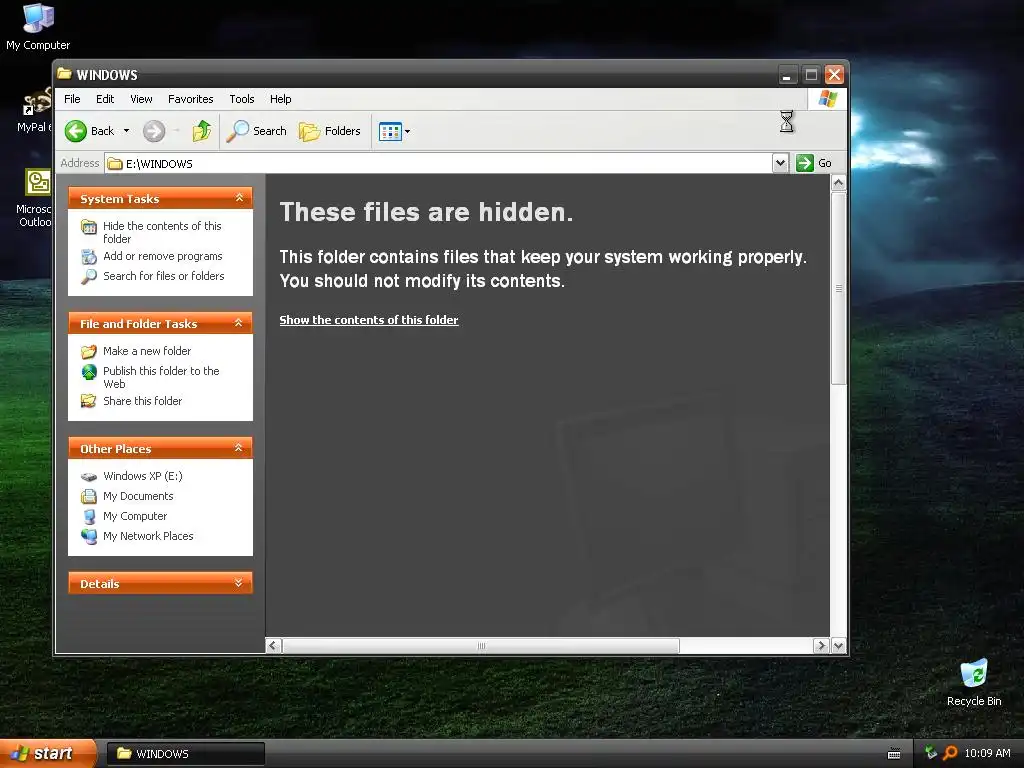Go up one folder level icon
Screen dimensions: 1024x768
pos(202,131)
